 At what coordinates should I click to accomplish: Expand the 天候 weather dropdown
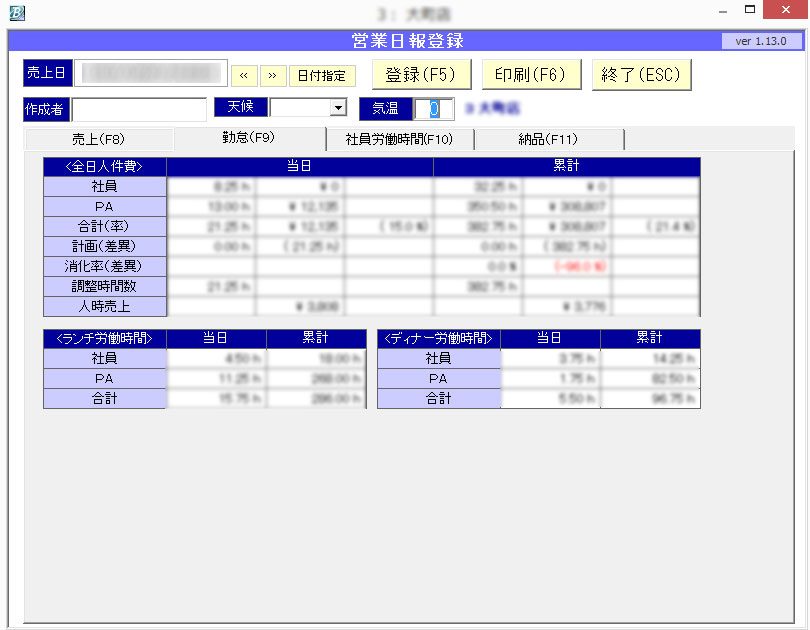pos(338,108)
